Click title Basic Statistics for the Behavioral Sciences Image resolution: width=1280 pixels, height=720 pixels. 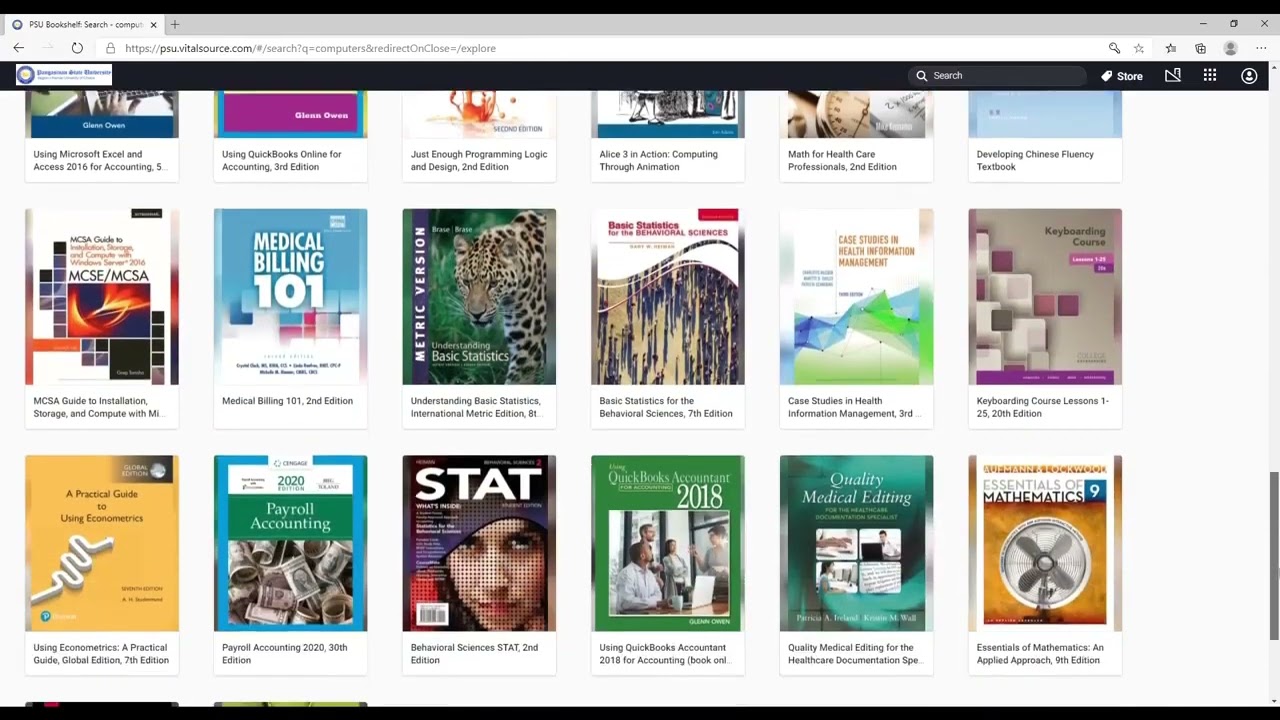coord(666,407)
